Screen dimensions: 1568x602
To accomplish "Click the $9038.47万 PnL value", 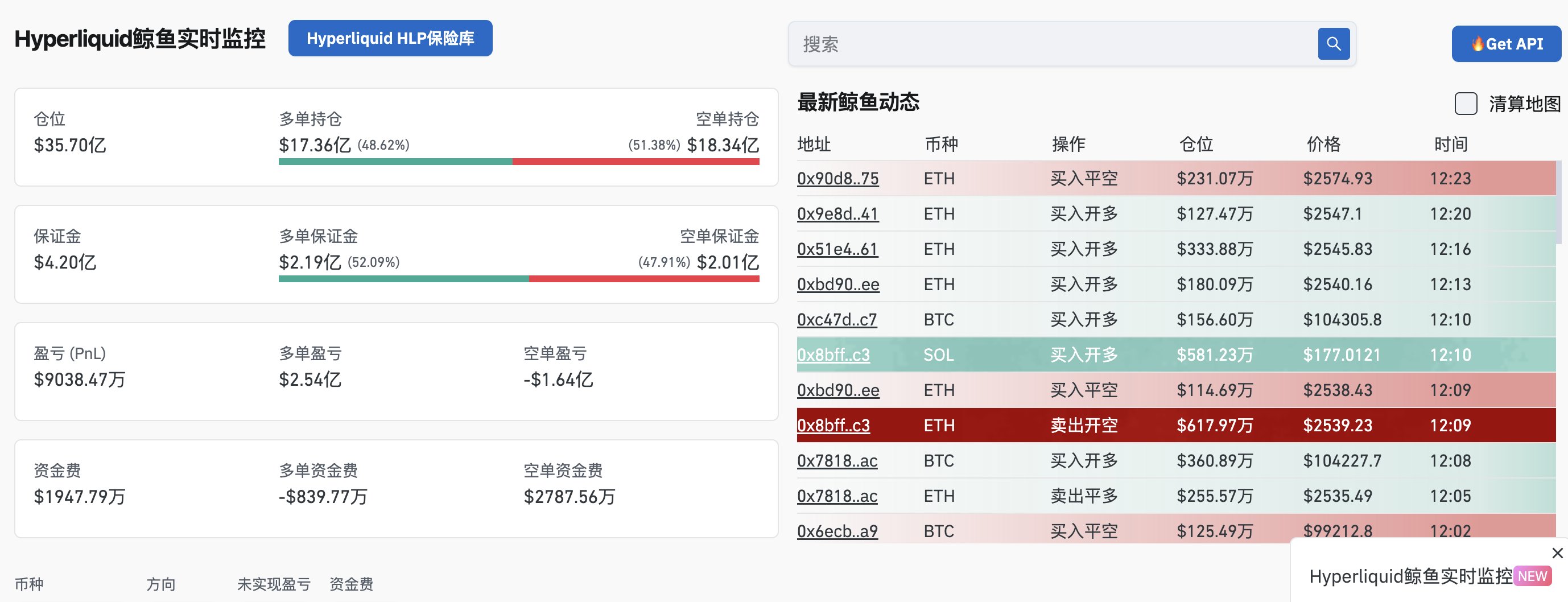I will click(x=80, y=380).
